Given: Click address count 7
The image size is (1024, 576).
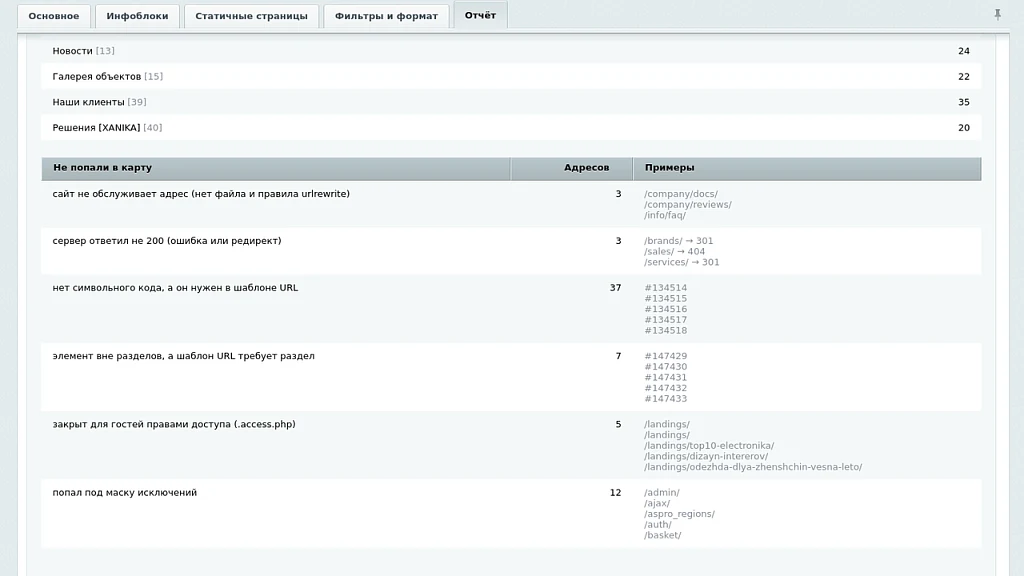Looking at the screenshot, I should (x=618, y=356).
